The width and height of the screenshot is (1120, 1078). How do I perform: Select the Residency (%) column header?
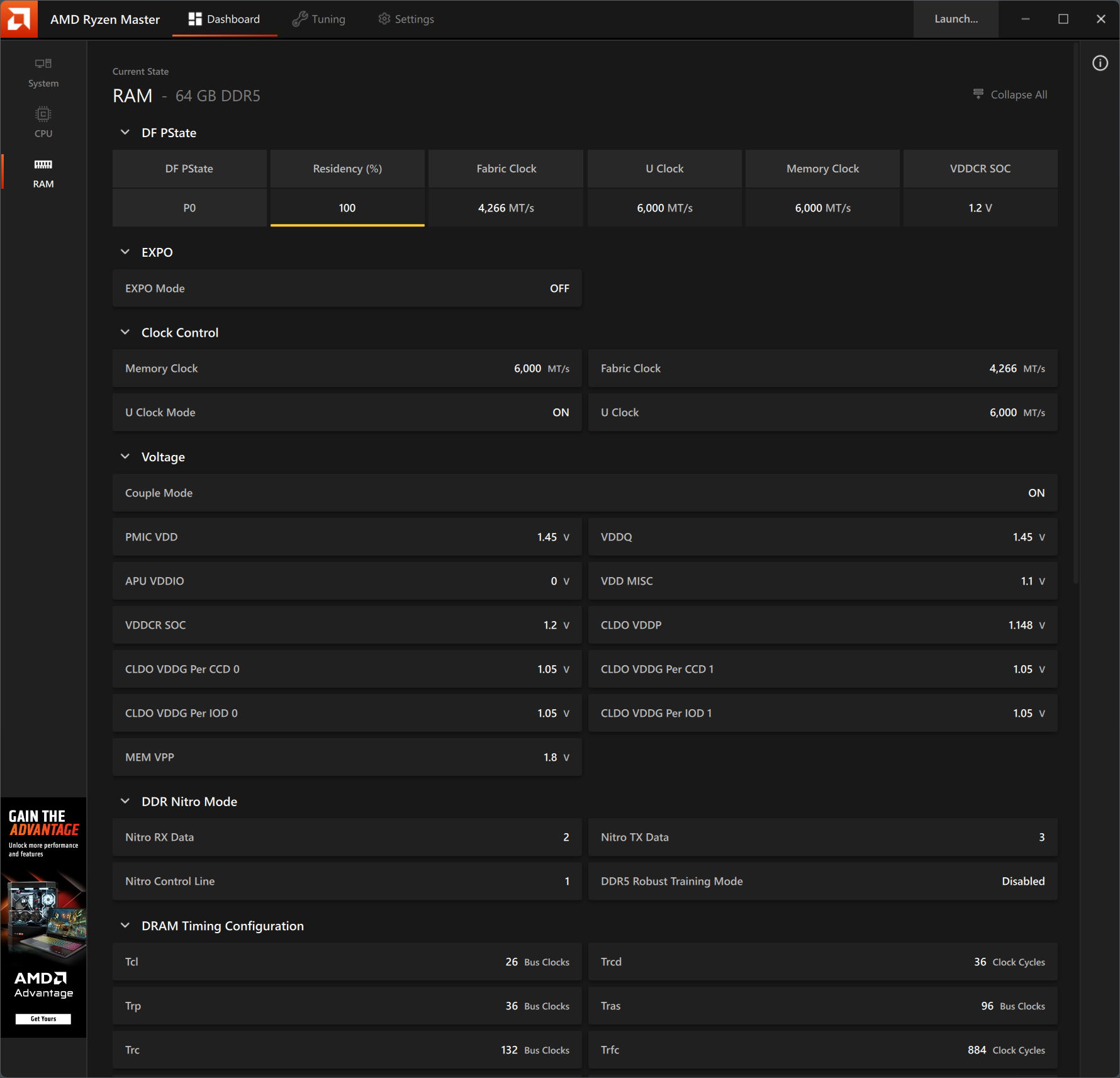coord(347,169)
